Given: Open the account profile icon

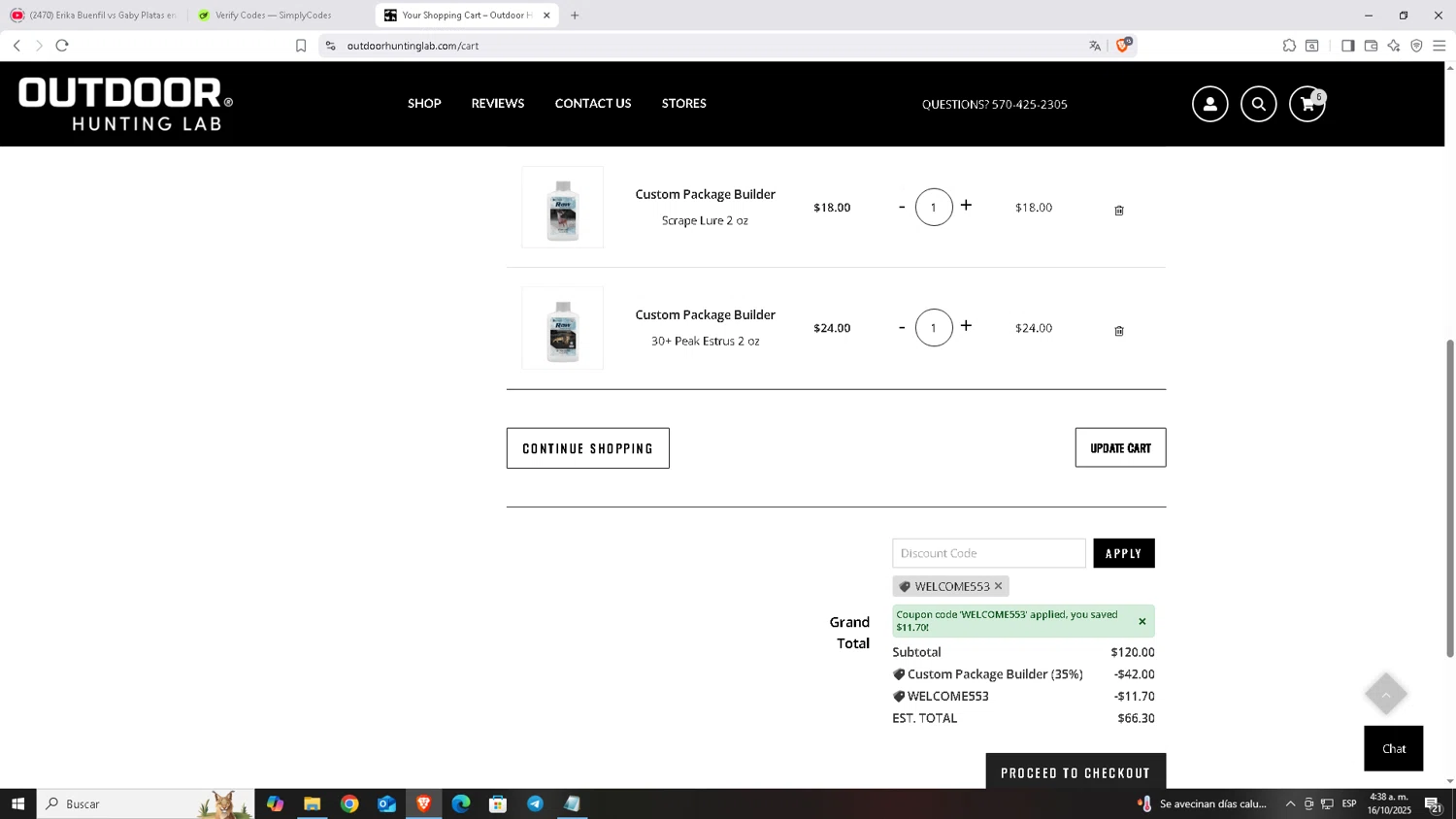Looking at the screenshot, I should click(x=1209, y=104).
